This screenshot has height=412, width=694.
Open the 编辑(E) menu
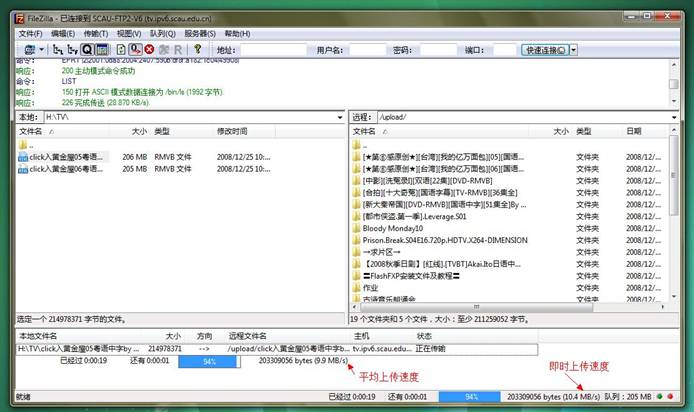point(62,34)
